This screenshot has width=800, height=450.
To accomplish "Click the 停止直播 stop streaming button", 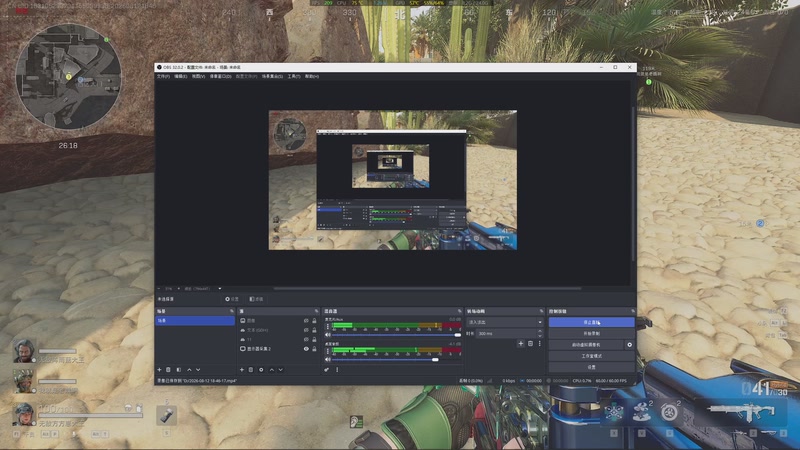I will click(x=591, y=322).
